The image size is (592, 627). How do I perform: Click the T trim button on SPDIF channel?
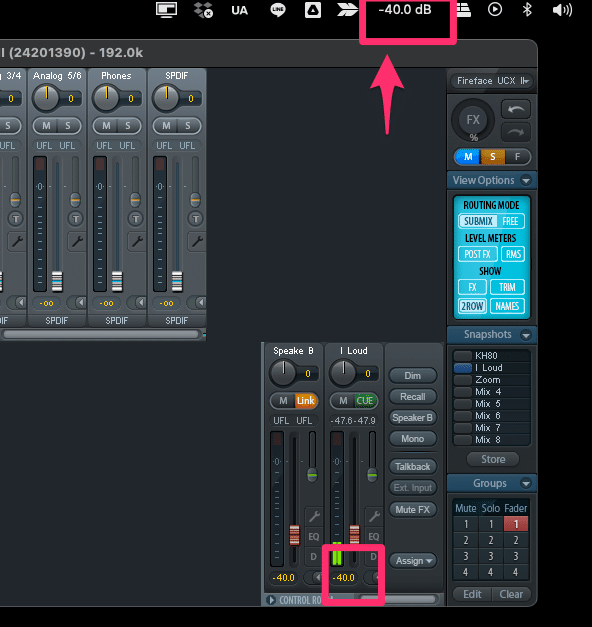196,219
